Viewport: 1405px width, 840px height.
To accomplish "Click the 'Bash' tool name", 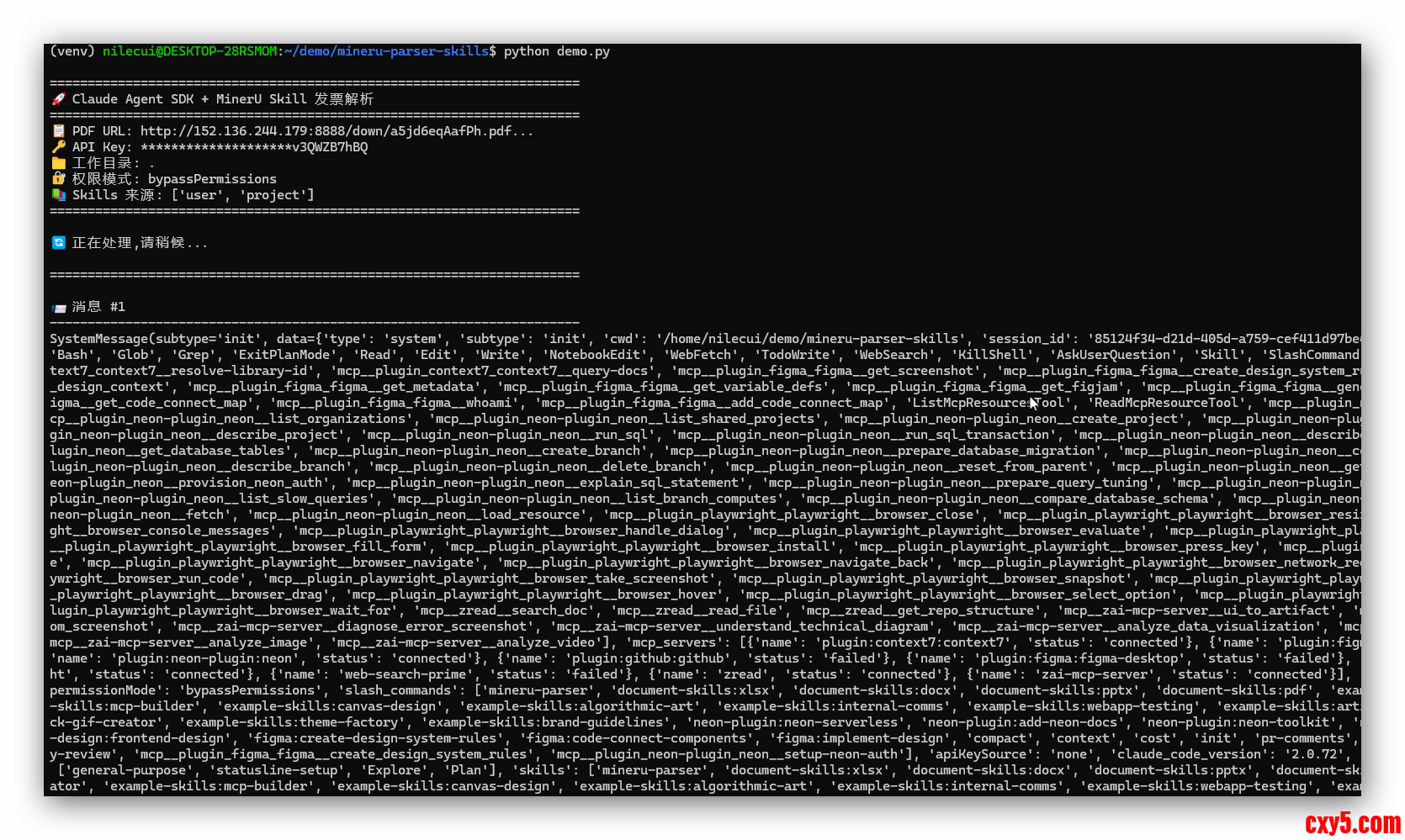I will tap(72, 355).
